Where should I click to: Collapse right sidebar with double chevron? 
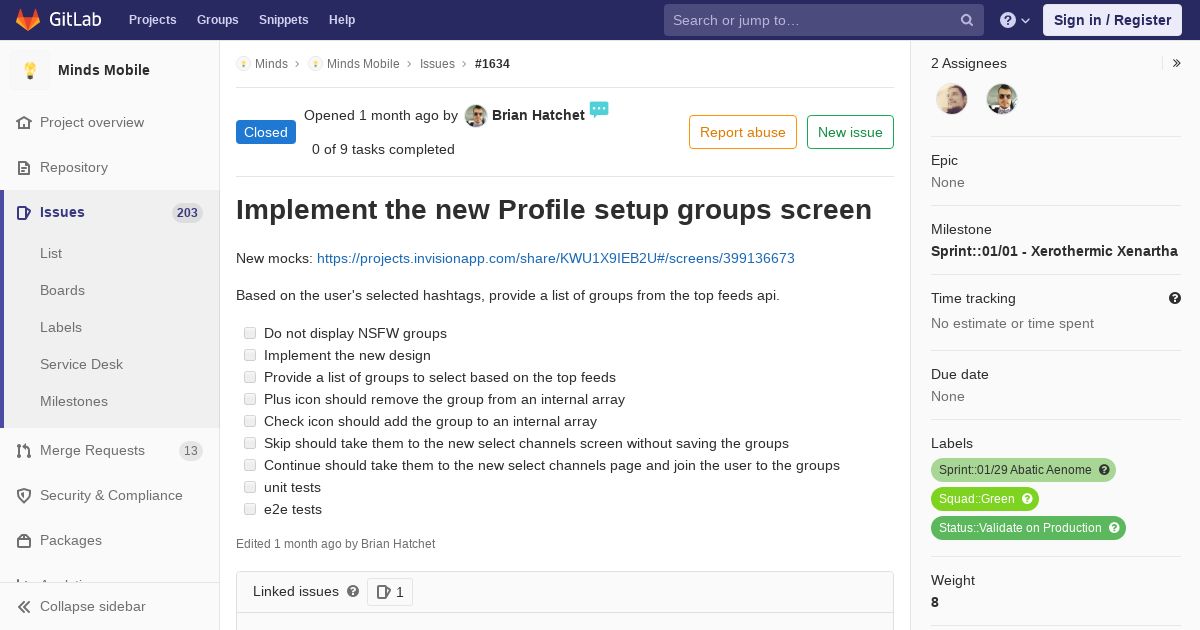click(1177, 63)
